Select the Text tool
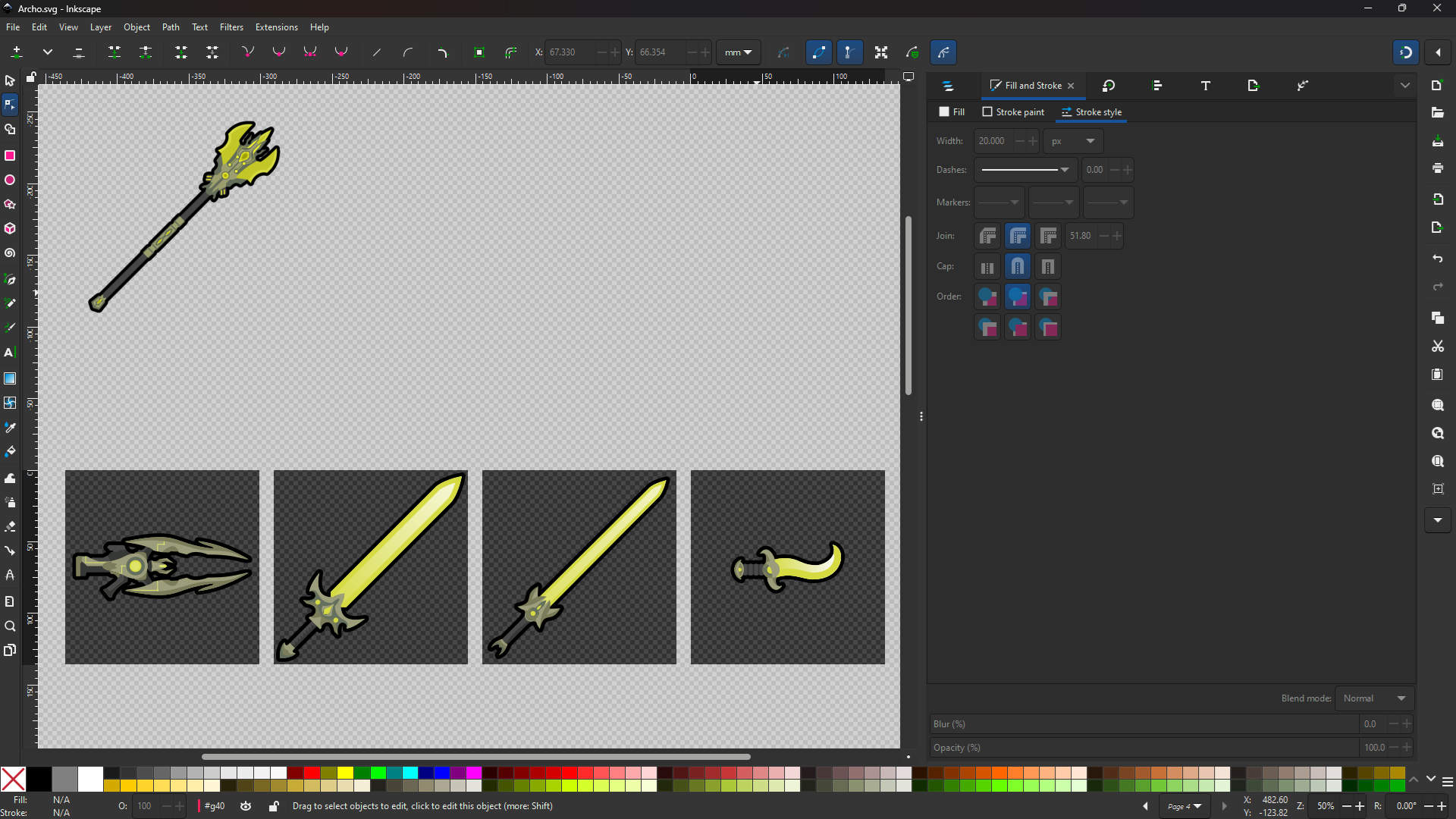 [x=10, y=353]
